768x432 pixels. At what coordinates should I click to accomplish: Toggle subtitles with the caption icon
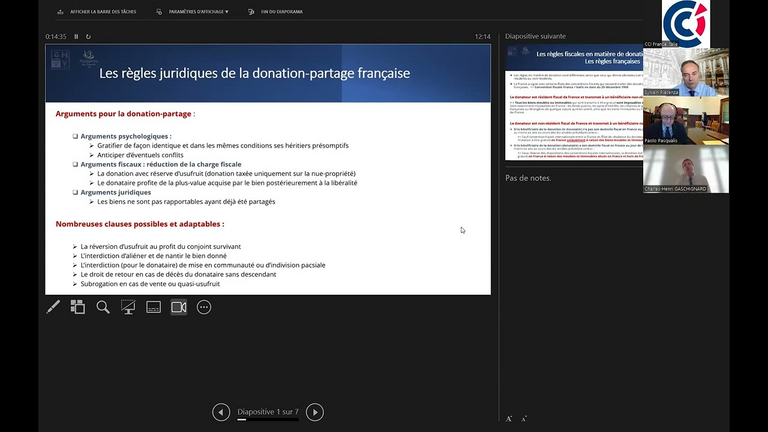pos(153,307)
